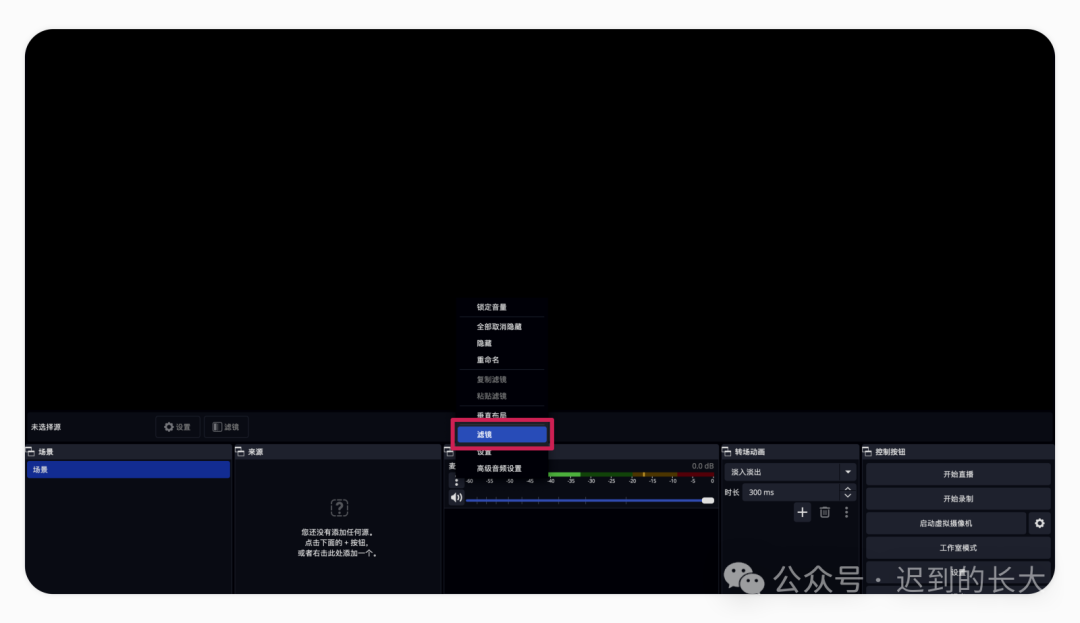Select 滤镜 in the context menu
Image resolution: width=1080 pixels, height=623 pixels.
pos(502,435)
